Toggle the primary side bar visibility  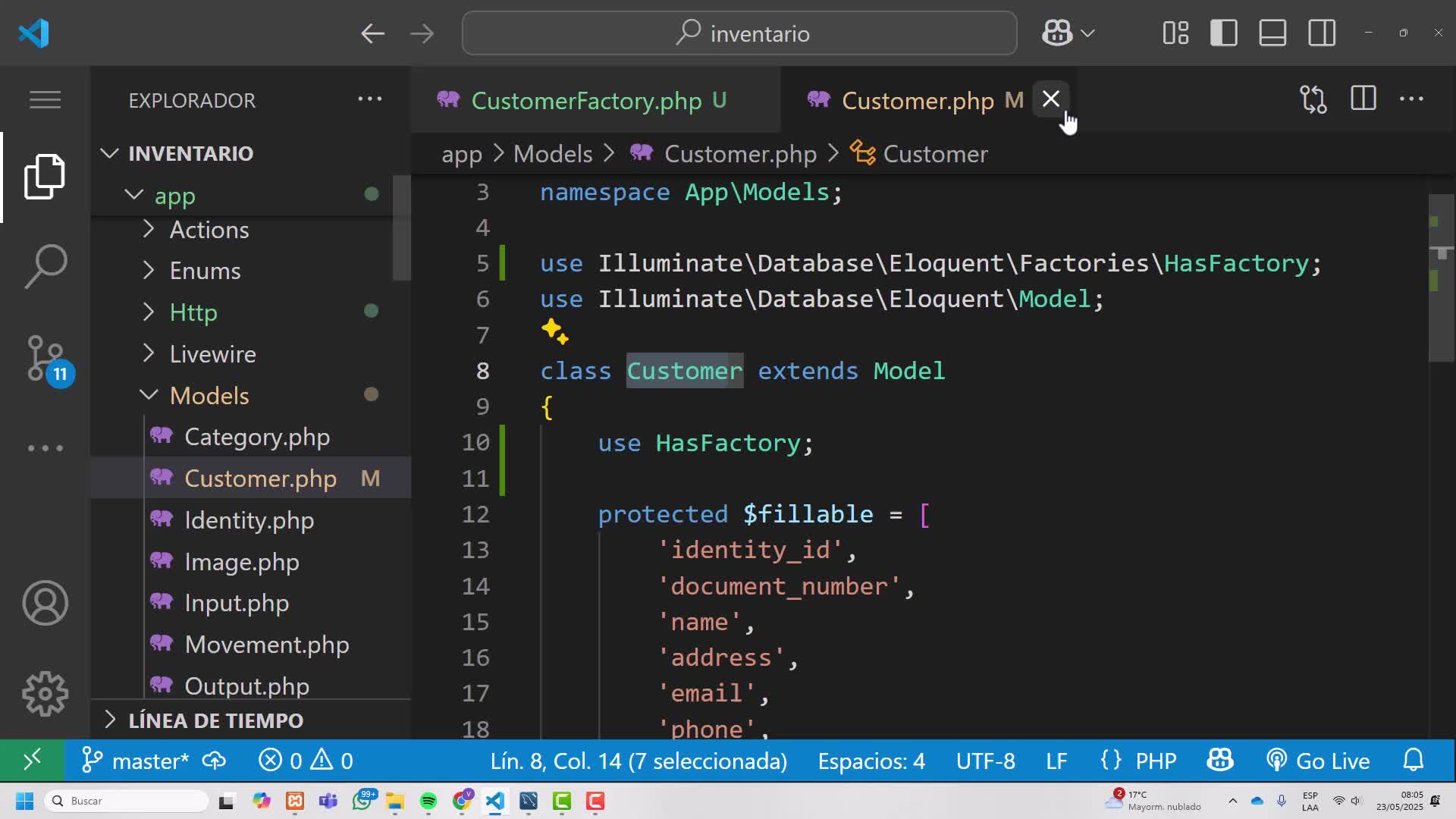click(1224, 33)
